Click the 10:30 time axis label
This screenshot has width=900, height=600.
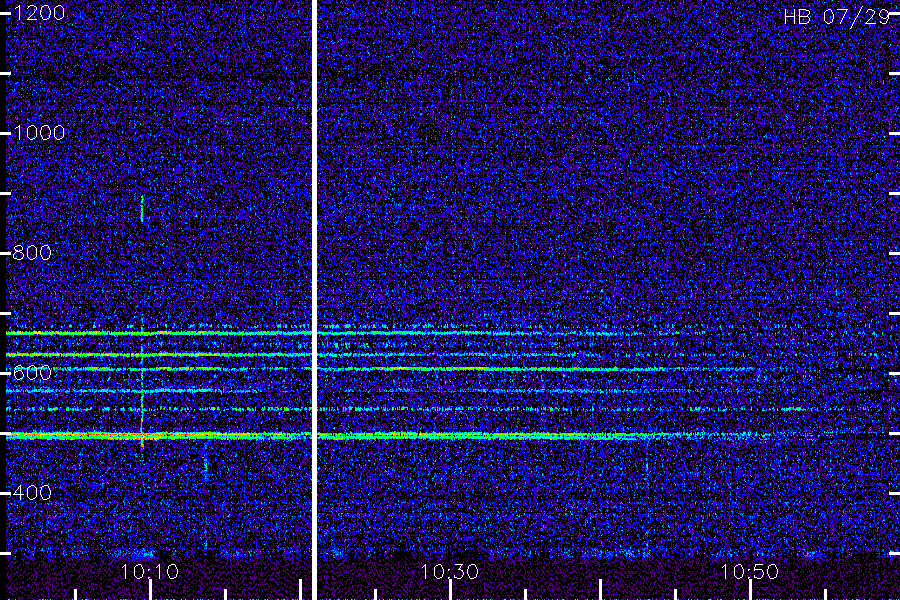pyautogui.click(x=449, y=571)
